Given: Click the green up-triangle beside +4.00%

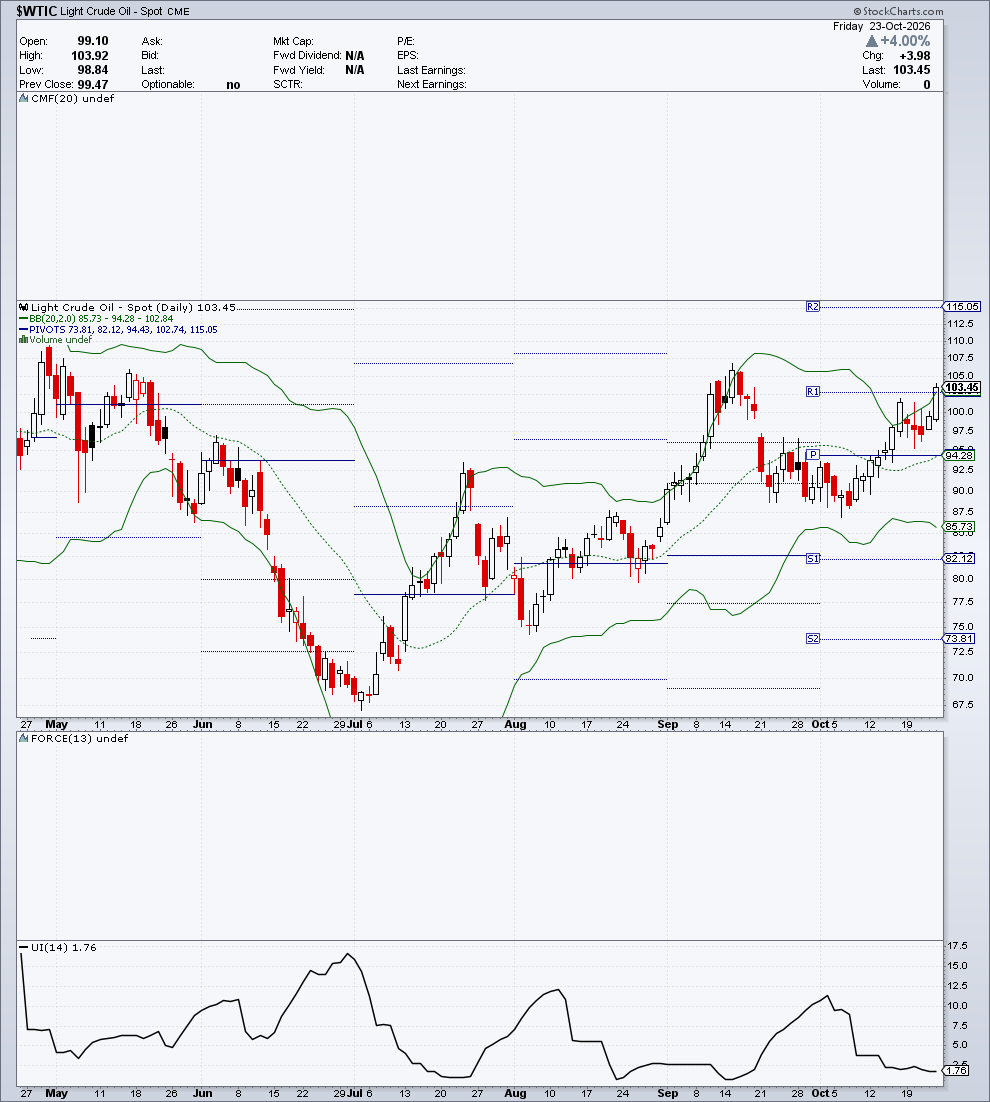Looking at the screenshot, I should point(872,41).
